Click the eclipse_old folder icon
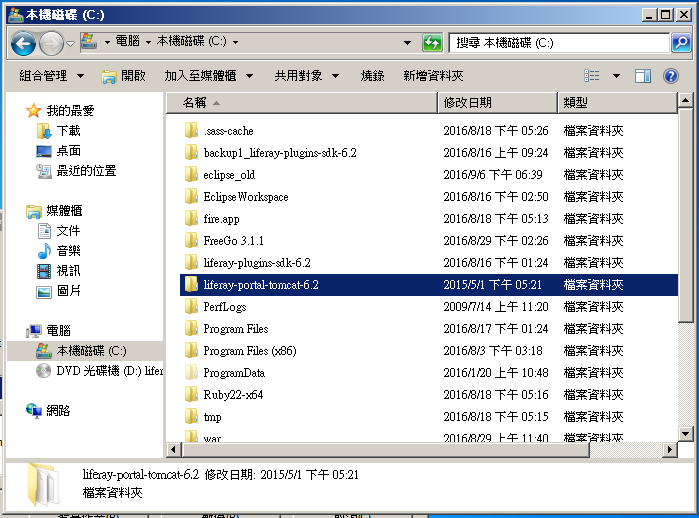 click(191, 174)
